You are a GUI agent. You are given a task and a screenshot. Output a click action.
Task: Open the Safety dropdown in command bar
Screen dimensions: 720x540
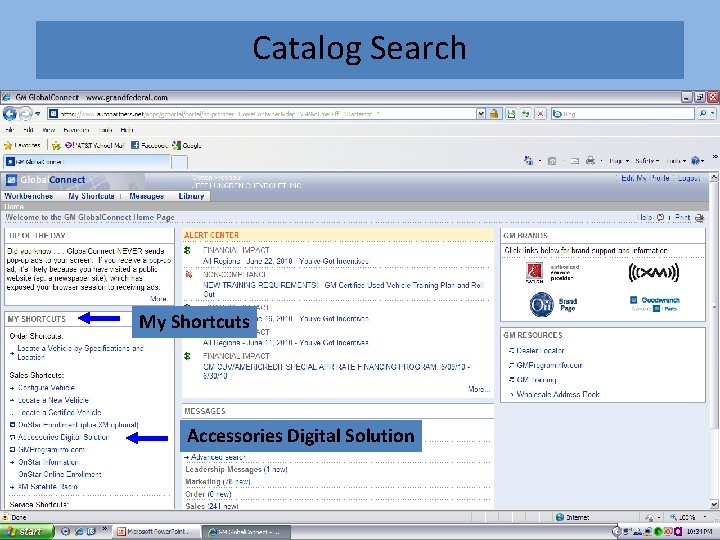tap(647, 161)
